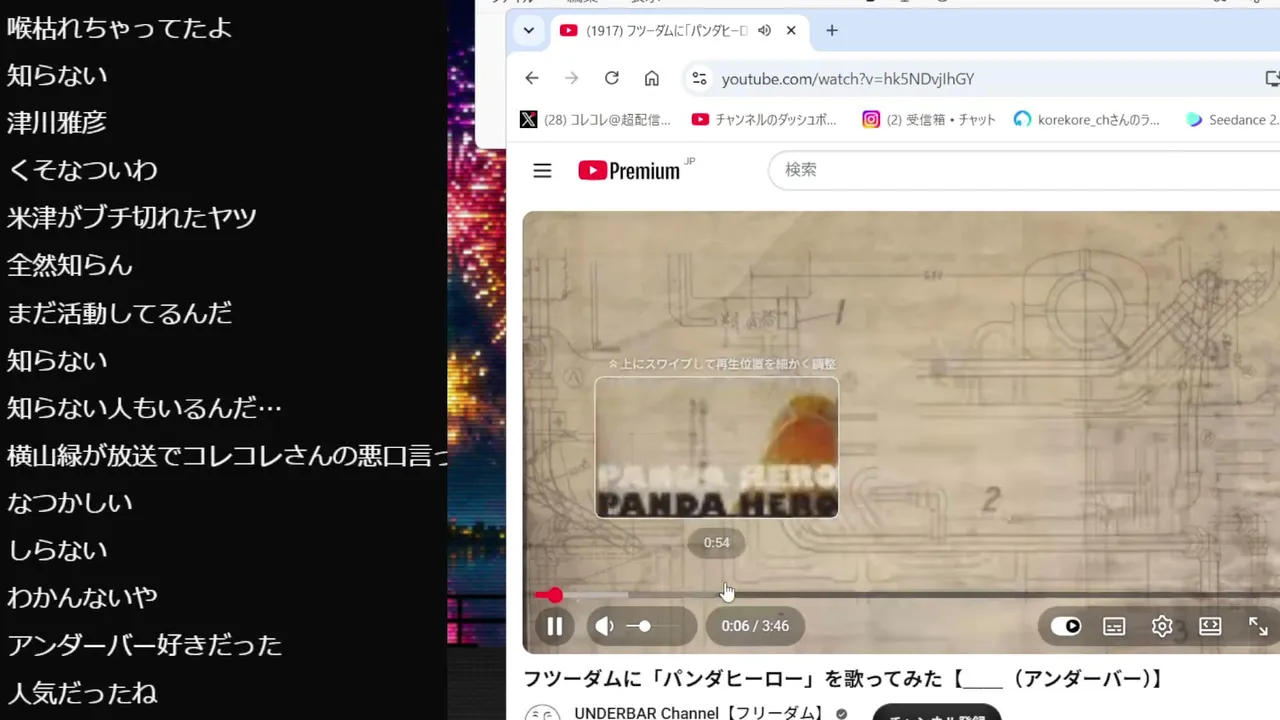Viewport: 1280px width, 720px height.
Task: Toggle video subtitles captions
Action: (x=1114, y=627)
